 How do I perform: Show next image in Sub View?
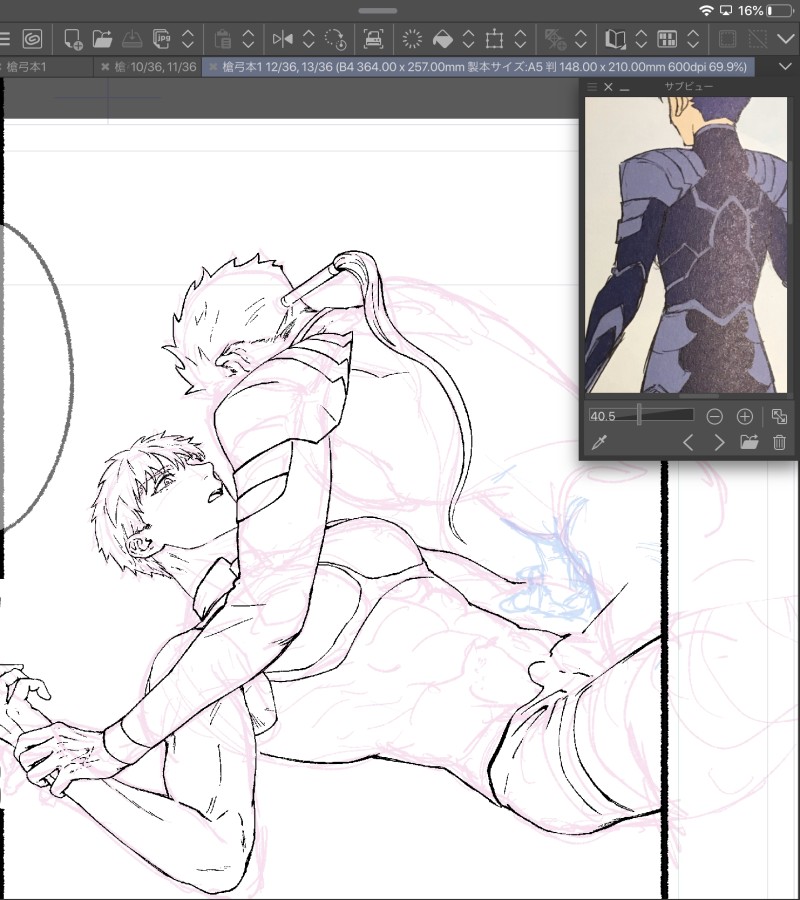(x=719, y=443)
